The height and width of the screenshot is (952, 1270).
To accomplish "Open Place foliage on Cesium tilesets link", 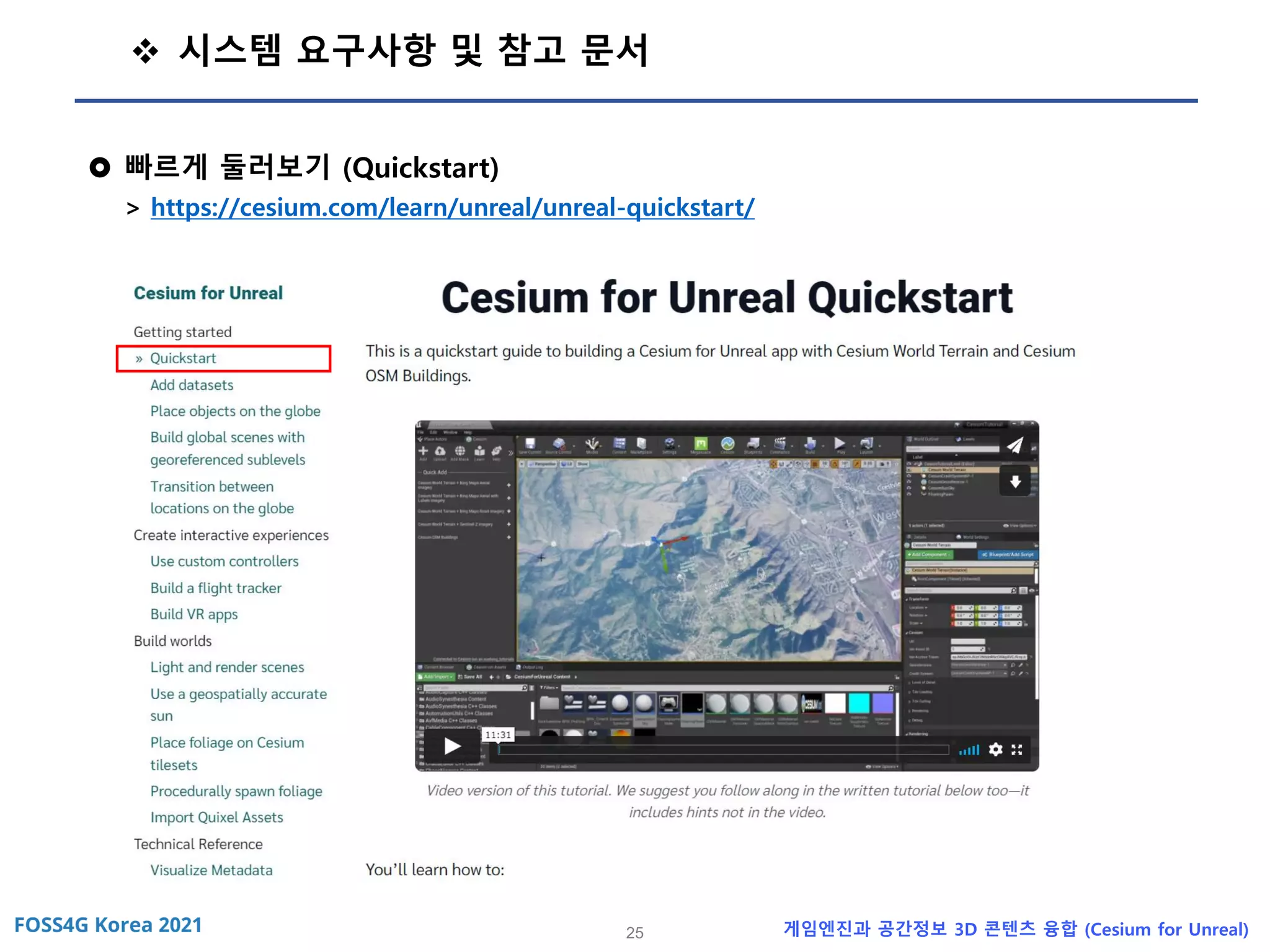I will [x=227, y=754].
